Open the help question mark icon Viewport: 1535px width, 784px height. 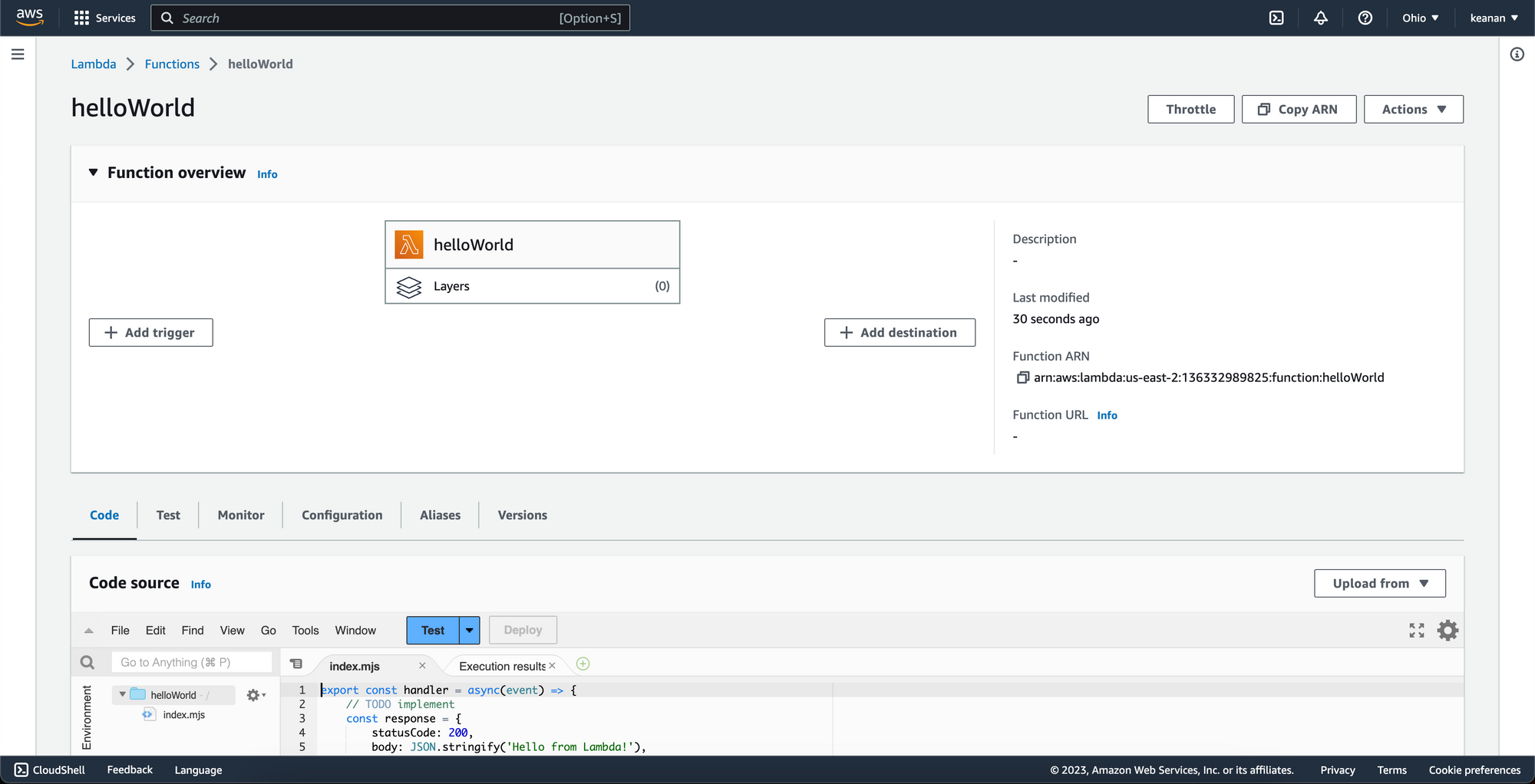(1365, 18)
